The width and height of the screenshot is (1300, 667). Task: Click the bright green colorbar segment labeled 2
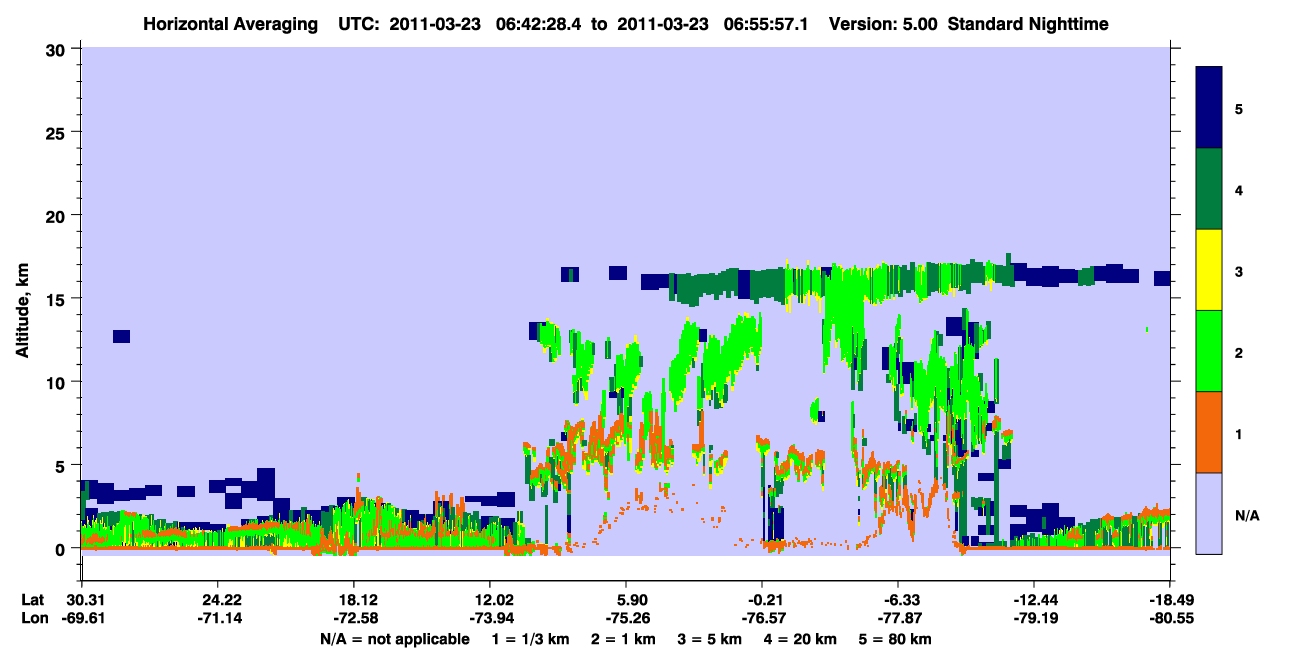pos(1209,351)
